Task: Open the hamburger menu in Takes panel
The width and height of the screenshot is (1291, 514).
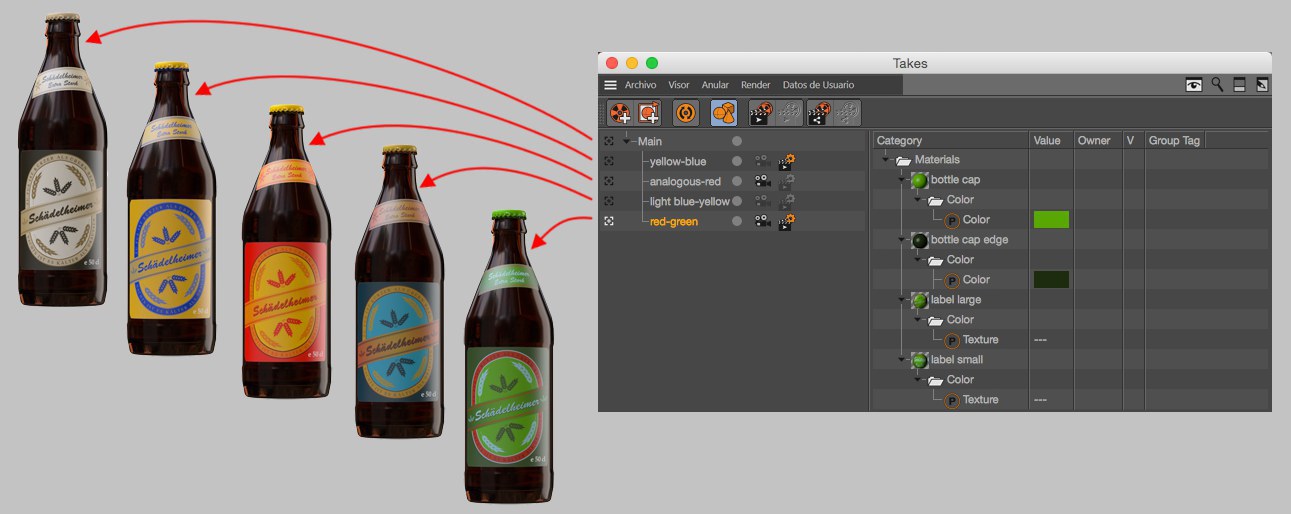Action: click(x=610, y=86)
